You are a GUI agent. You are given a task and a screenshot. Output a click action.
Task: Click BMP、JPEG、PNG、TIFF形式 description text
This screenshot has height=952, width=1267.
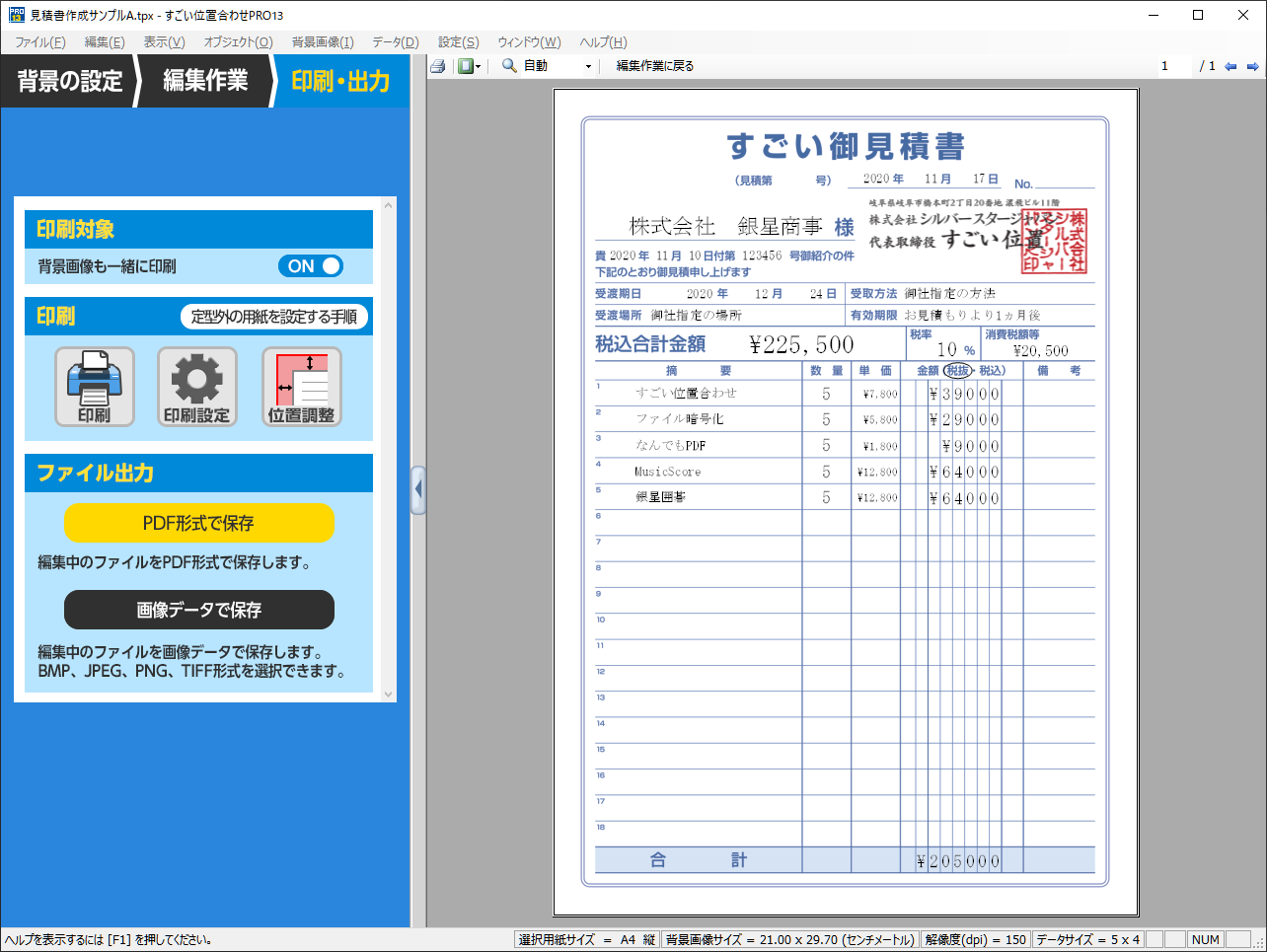click(192, 671)
